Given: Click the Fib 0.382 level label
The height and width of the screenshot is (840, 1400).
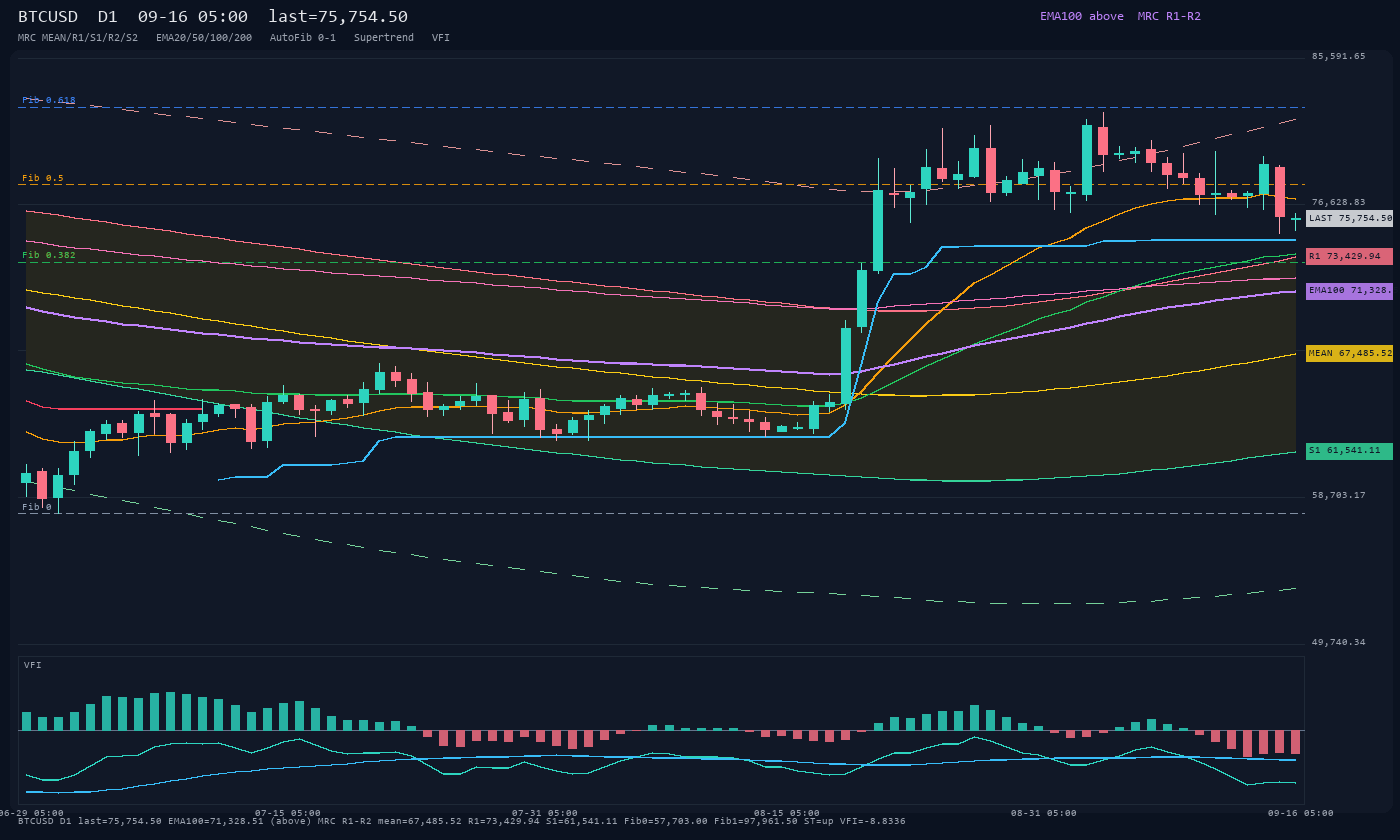Looking at the screenshot, I should point(49,255).
